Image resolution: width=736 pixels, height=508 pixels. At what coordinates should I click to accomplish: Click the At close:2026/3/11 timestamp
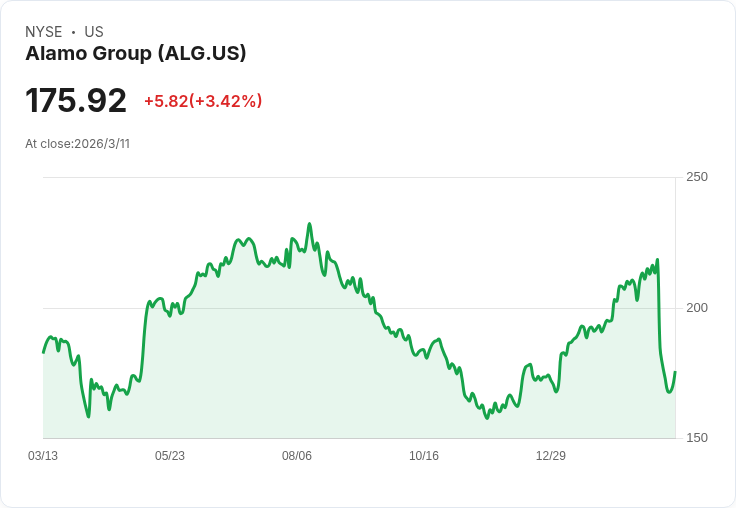point(77,144)
